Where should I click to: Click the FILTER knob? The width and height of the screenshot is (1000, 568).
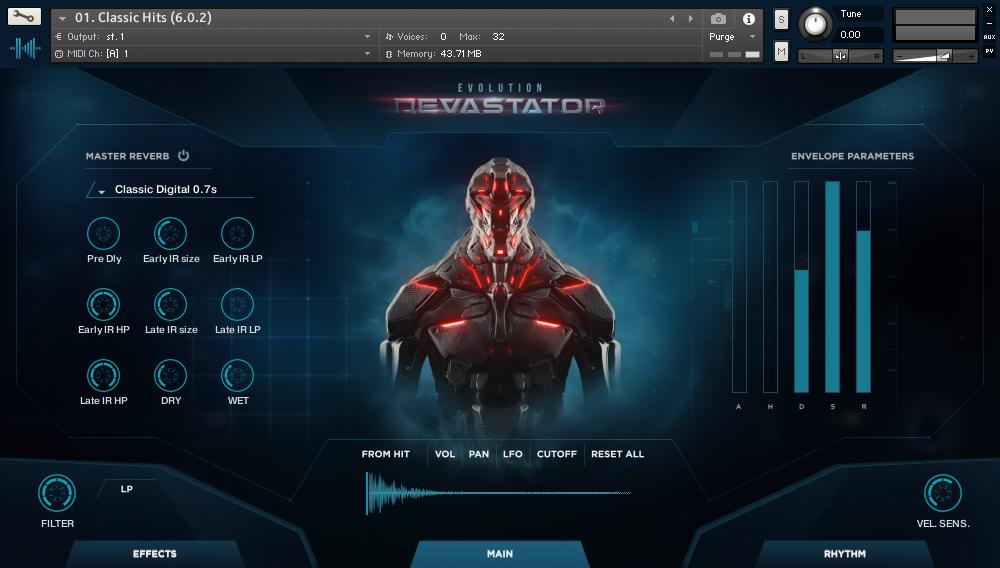pos(57,493)
